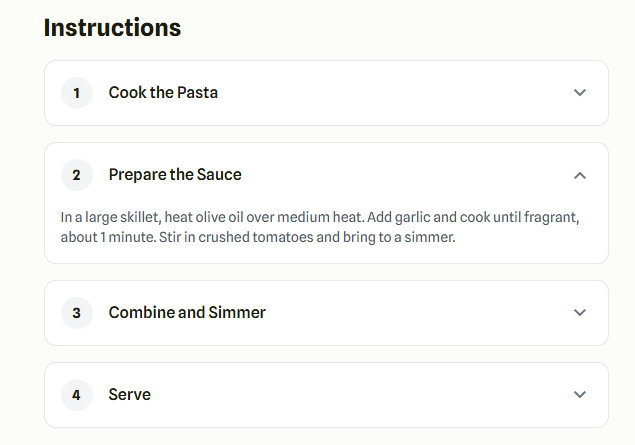Image resolution: width=635 pixels, height=445 pixels.
Task: Collapse Prepare the Sauce with the up chevron
Action: click(x=580, y=175)
